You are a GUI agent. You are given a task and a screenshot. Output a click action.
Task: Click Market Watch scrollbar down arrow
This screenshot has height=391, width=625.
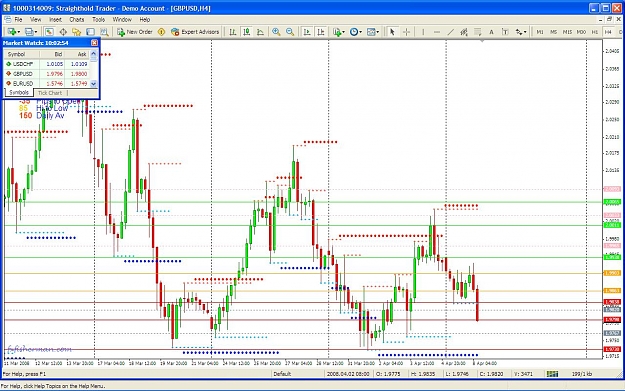[x=94, y=84]
